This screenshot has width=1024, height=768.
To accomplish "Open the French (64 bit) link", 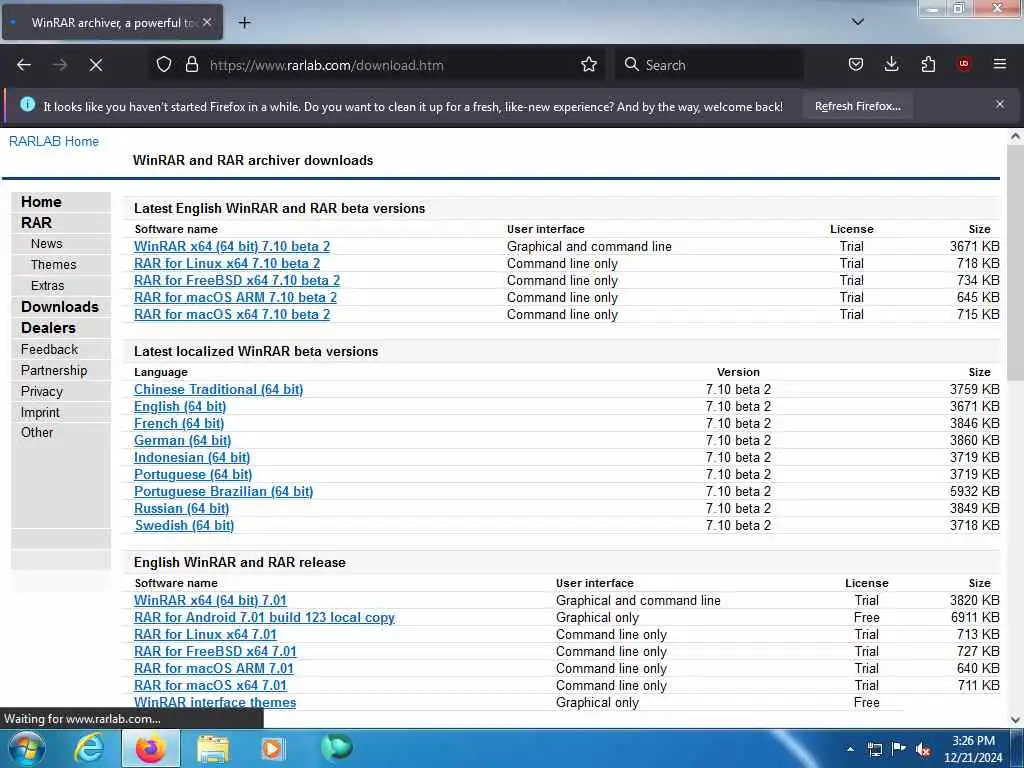I will [179, 423].
